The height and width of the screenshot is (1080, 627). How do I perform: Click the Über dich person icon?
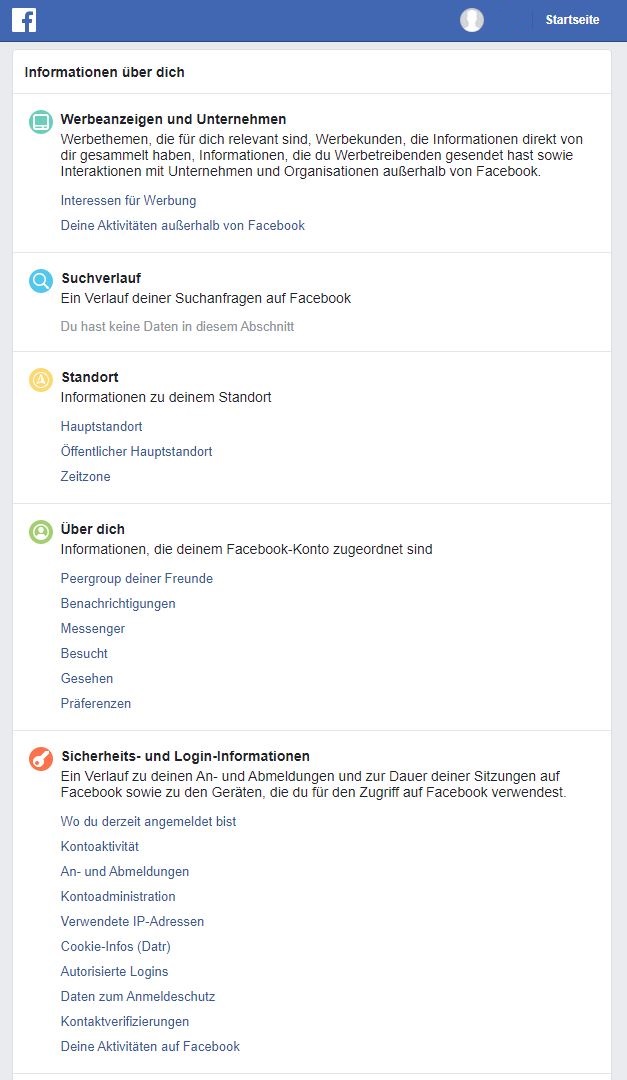(41, 532)
